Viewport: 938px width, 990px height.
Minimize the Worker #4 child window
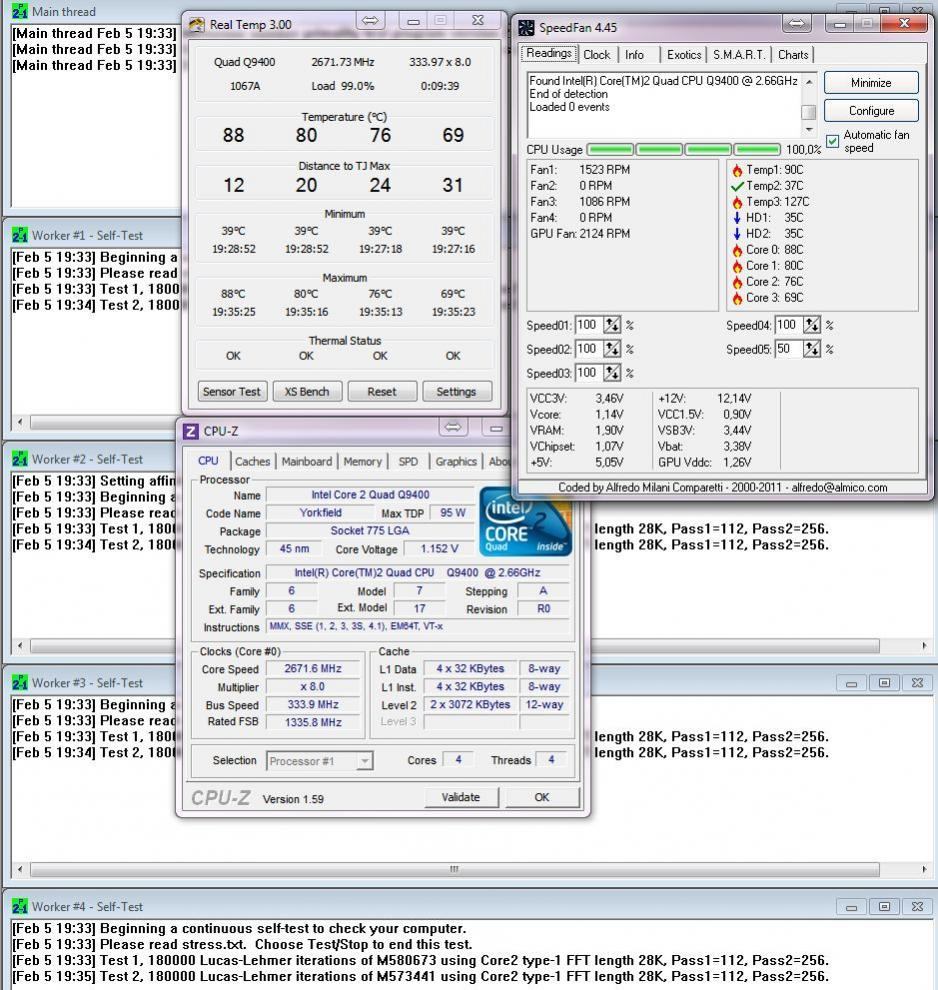click(852, 907)
